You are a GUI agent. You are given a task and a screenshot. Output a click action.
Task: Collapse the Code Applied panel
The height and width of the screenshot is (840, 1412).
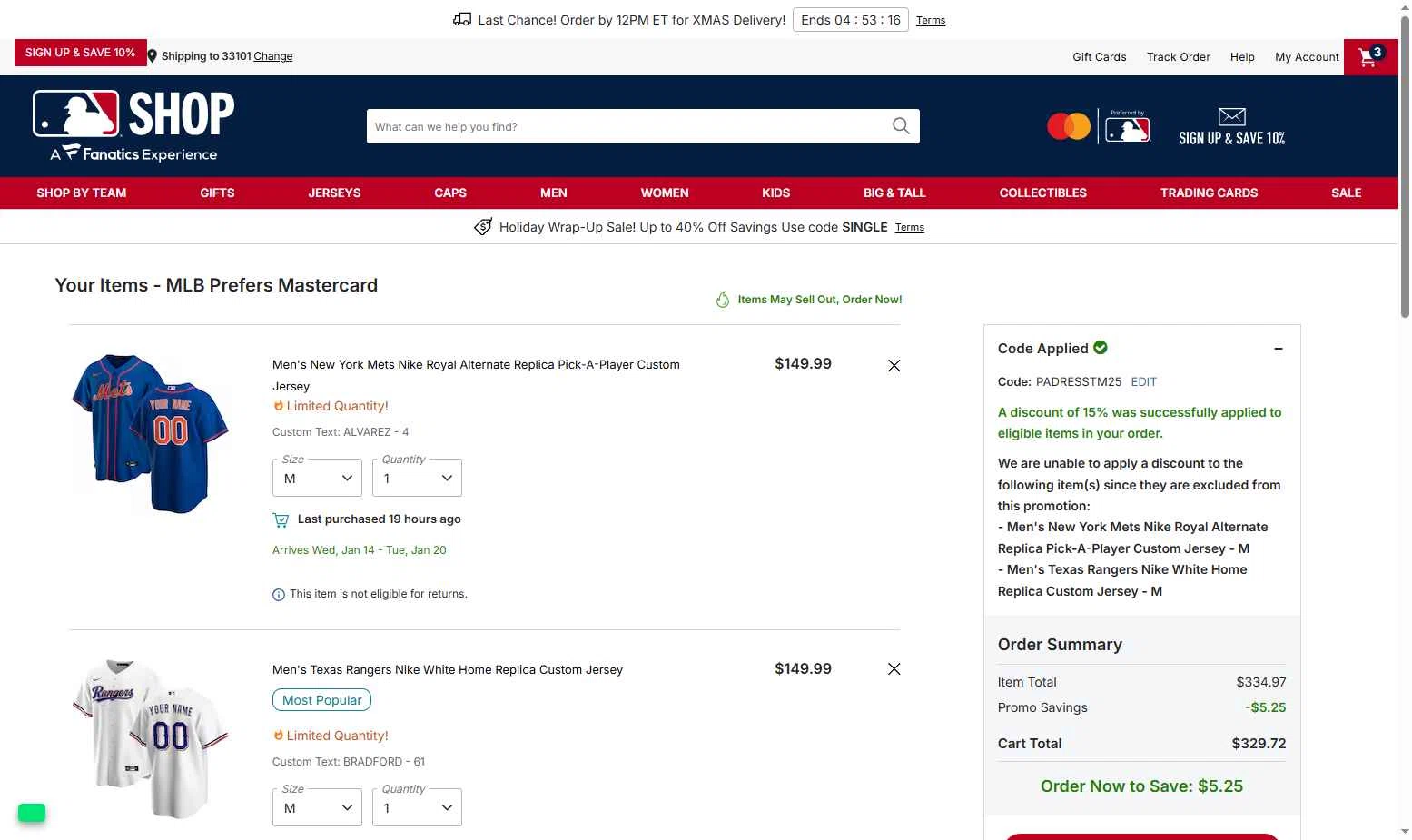point(1279,349)
